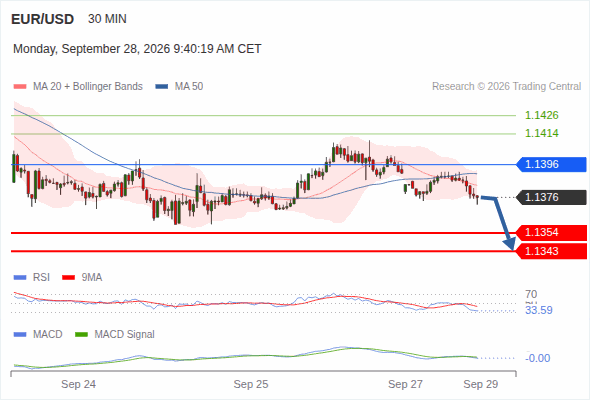Click the 1.1426 resistance level label
The image size is (590, 400).
(x=541, y=115)
